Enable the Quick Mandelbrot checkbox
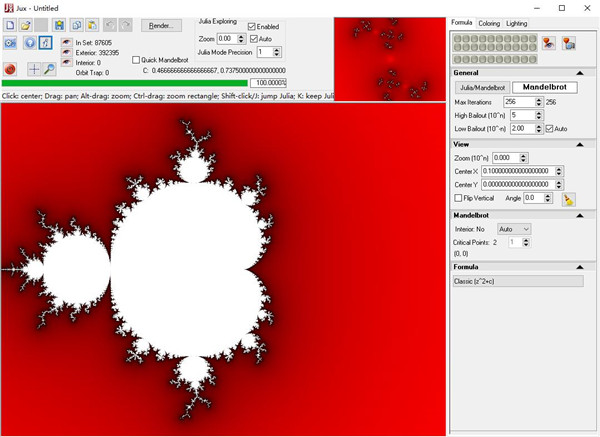Viewport: 600px width, 437px height. (137, 60)
